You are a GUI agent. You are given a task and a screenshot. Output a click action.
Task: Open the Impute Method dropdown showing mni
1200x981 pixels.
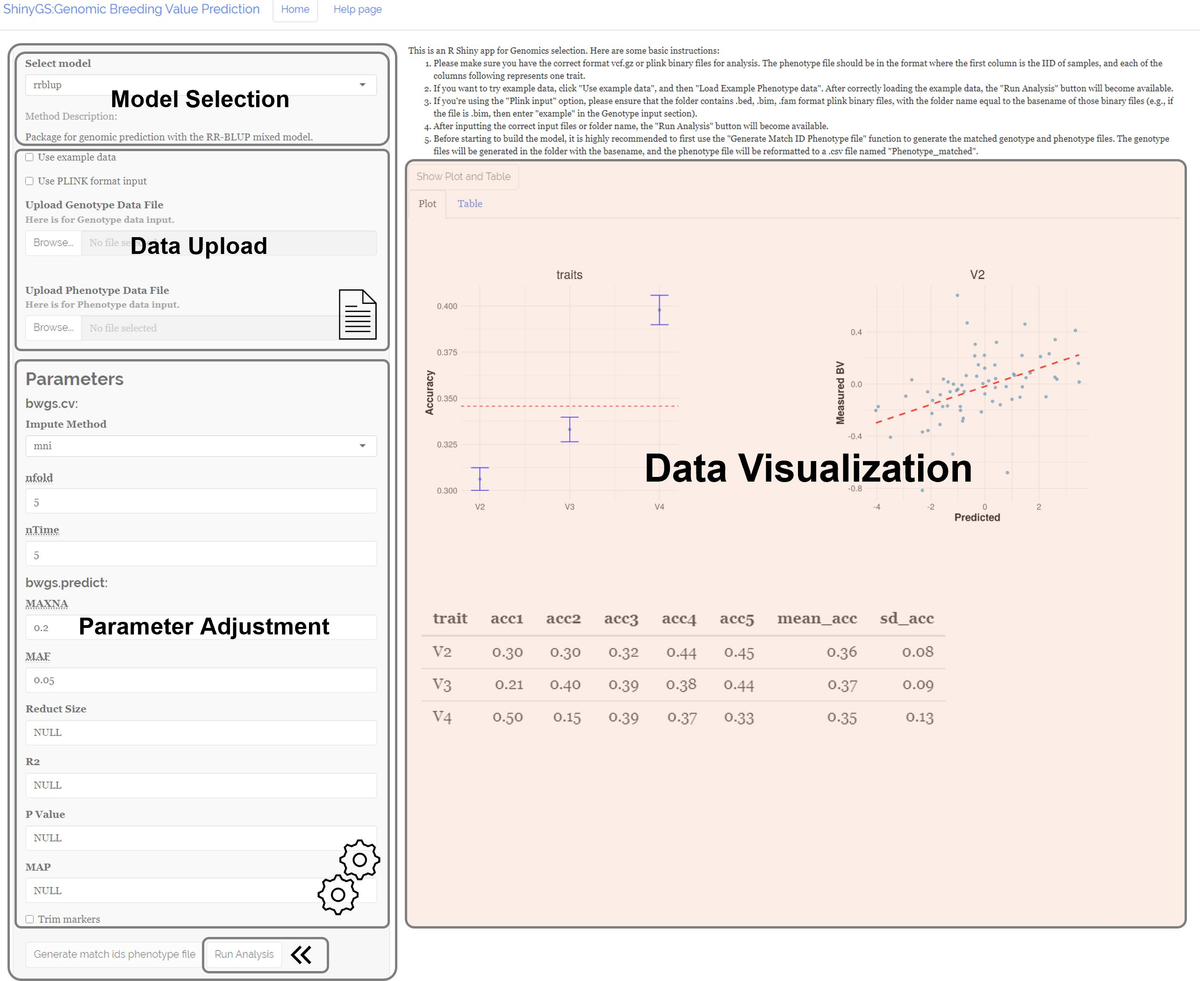click(x=200, y=446)
